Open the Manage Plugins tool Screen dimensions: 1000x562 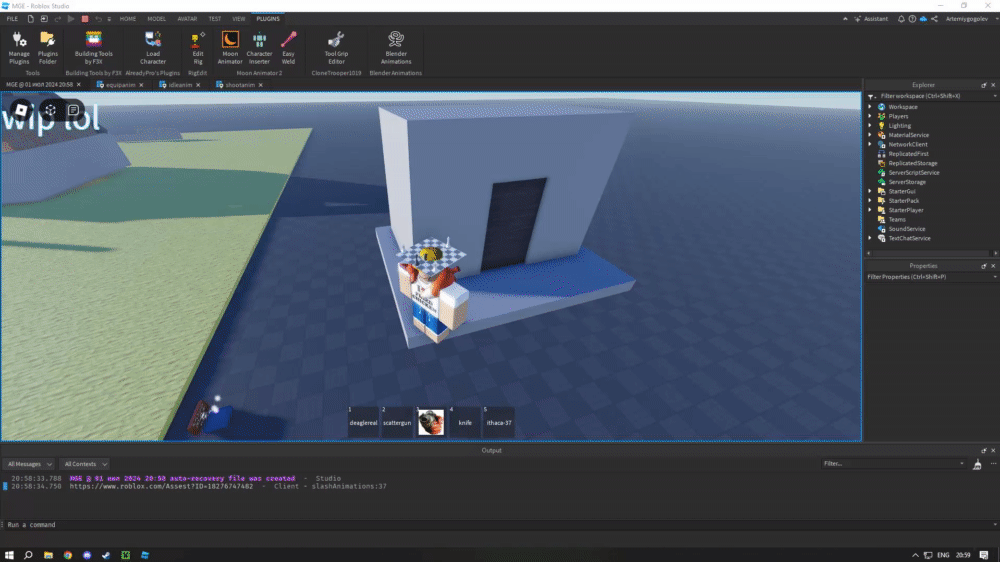(x=19, y=48)
